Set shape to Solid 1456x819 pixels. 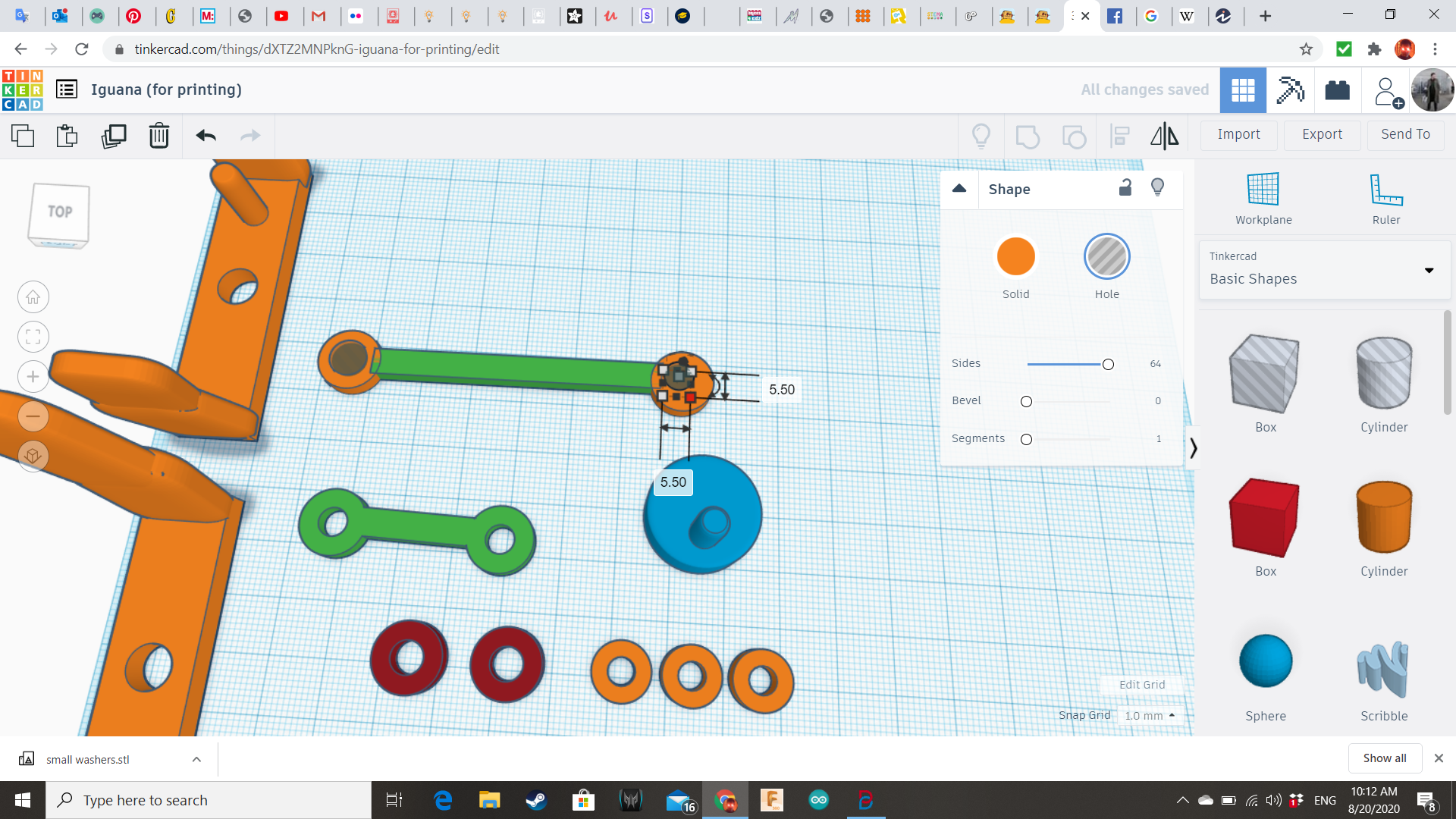[x=1015, y=256]
